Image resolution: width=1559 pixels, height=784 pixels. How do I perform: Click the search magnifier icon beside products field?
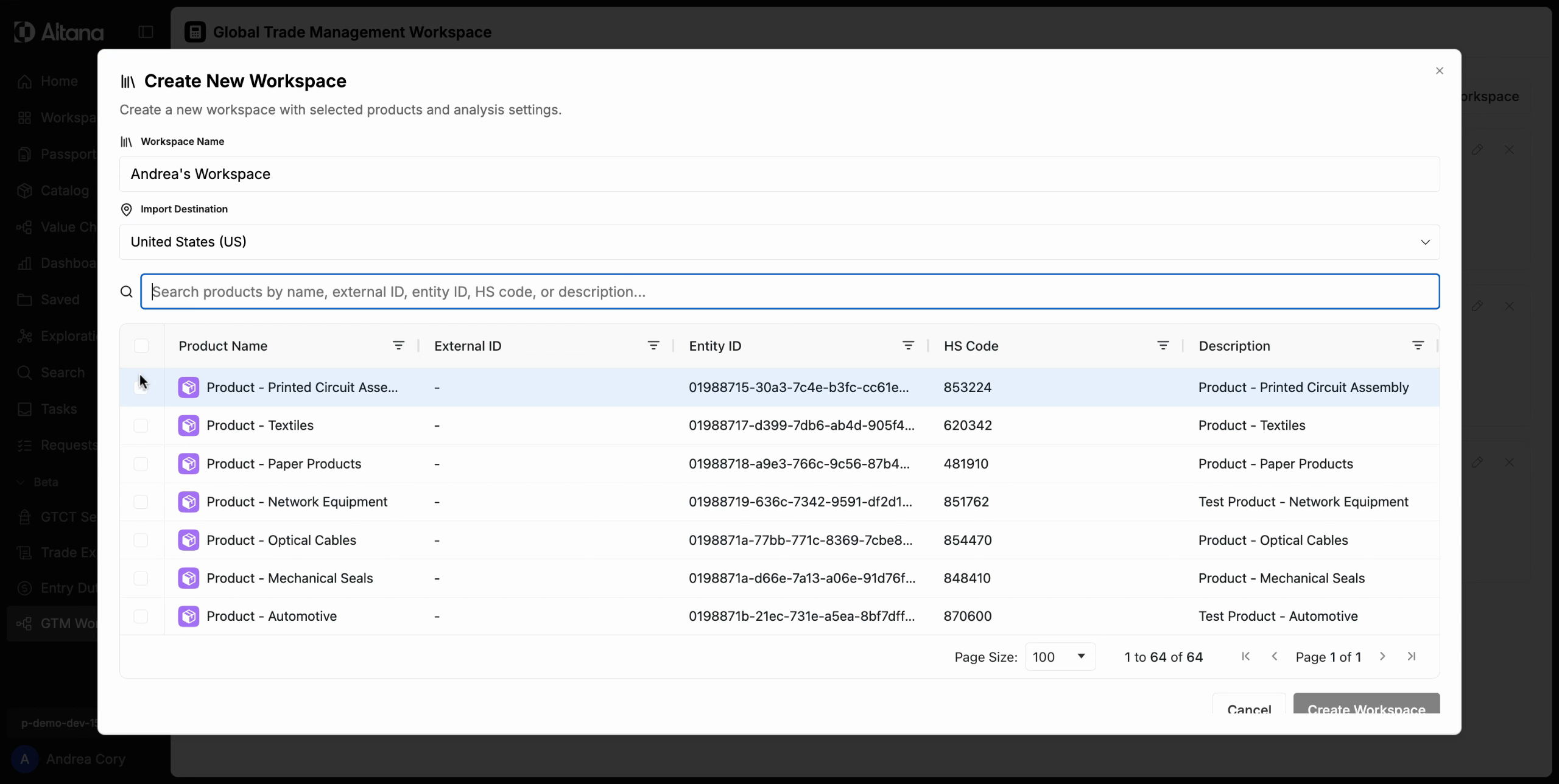(x=126, y=292)
